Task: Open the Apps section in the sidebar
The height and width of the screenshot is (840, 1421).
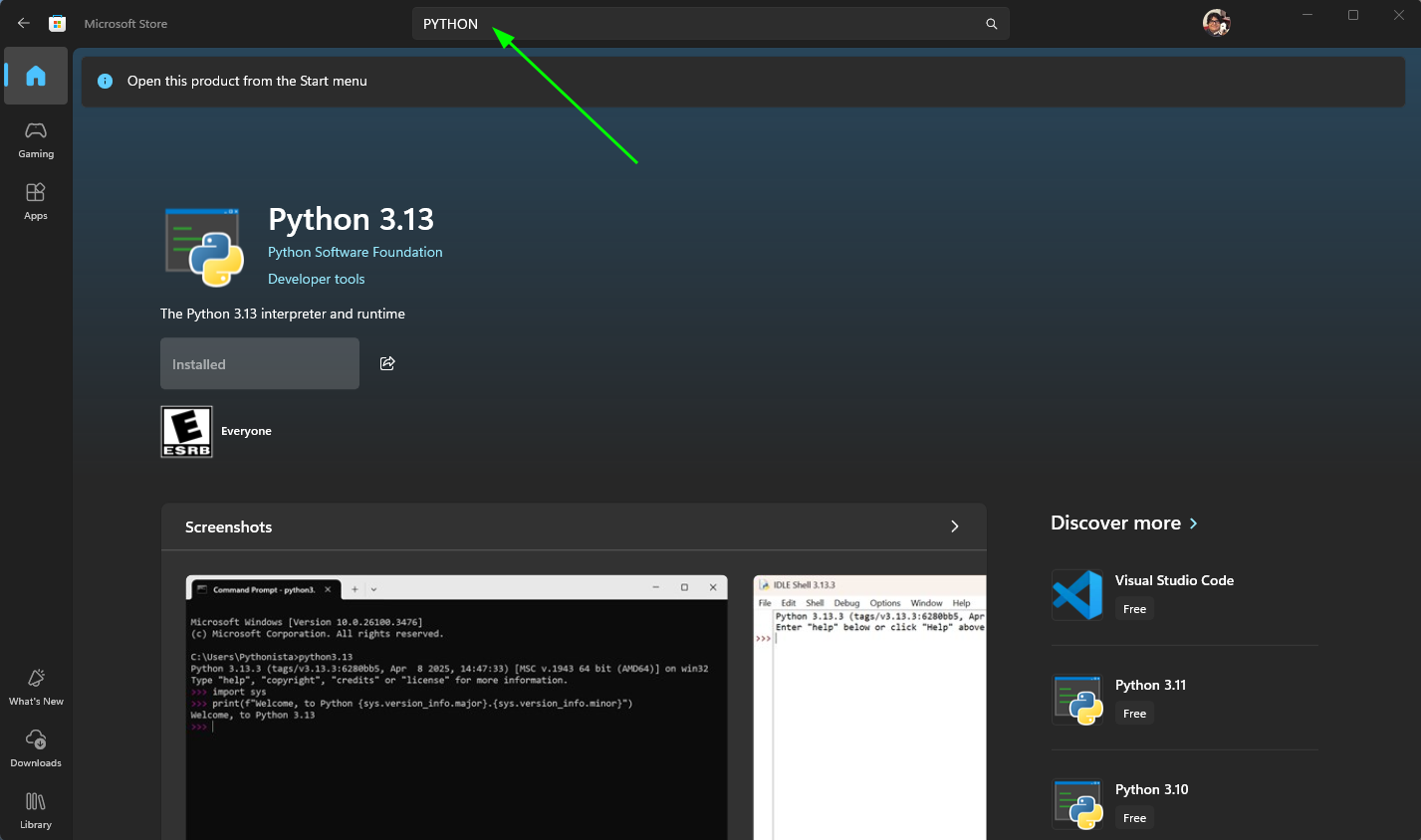Action: (x=36, y=200)
